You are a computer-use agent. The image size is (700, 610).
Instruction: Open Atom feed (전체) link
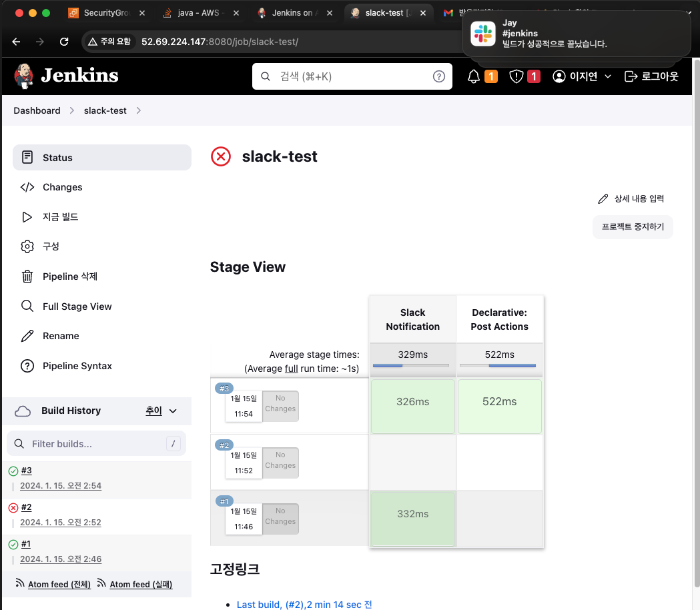pos(59,584)
